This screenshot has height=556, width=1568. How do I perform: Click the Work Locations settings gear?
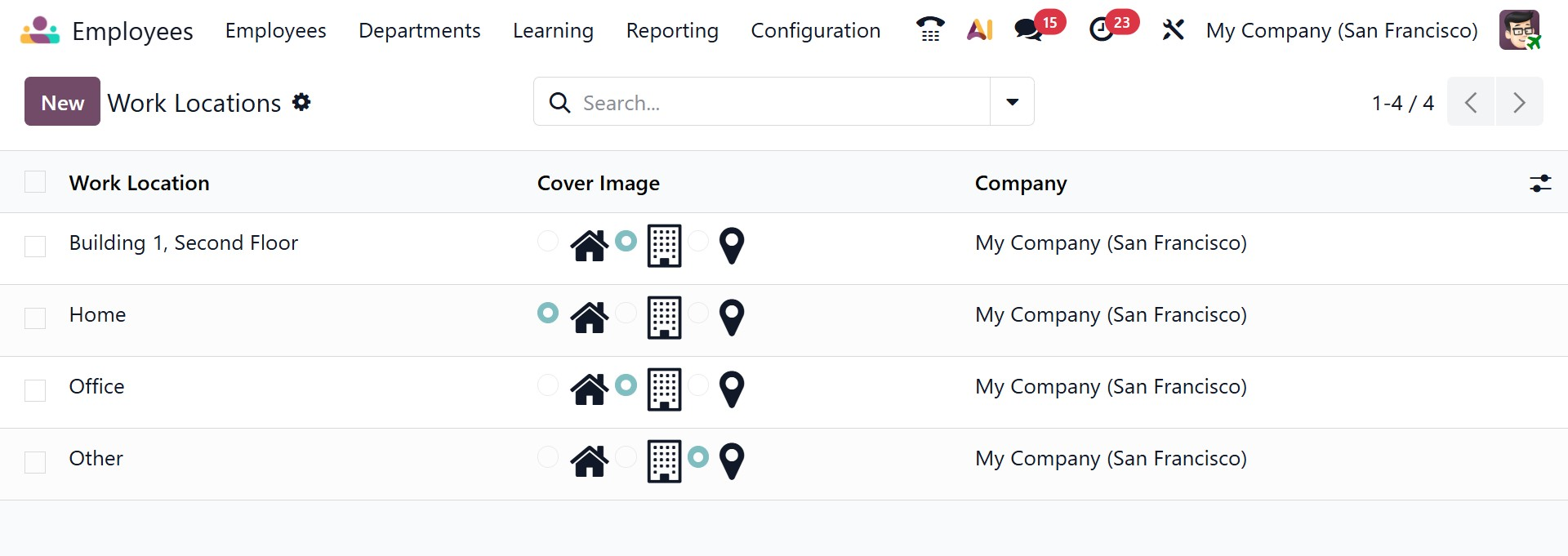(301, 102)
